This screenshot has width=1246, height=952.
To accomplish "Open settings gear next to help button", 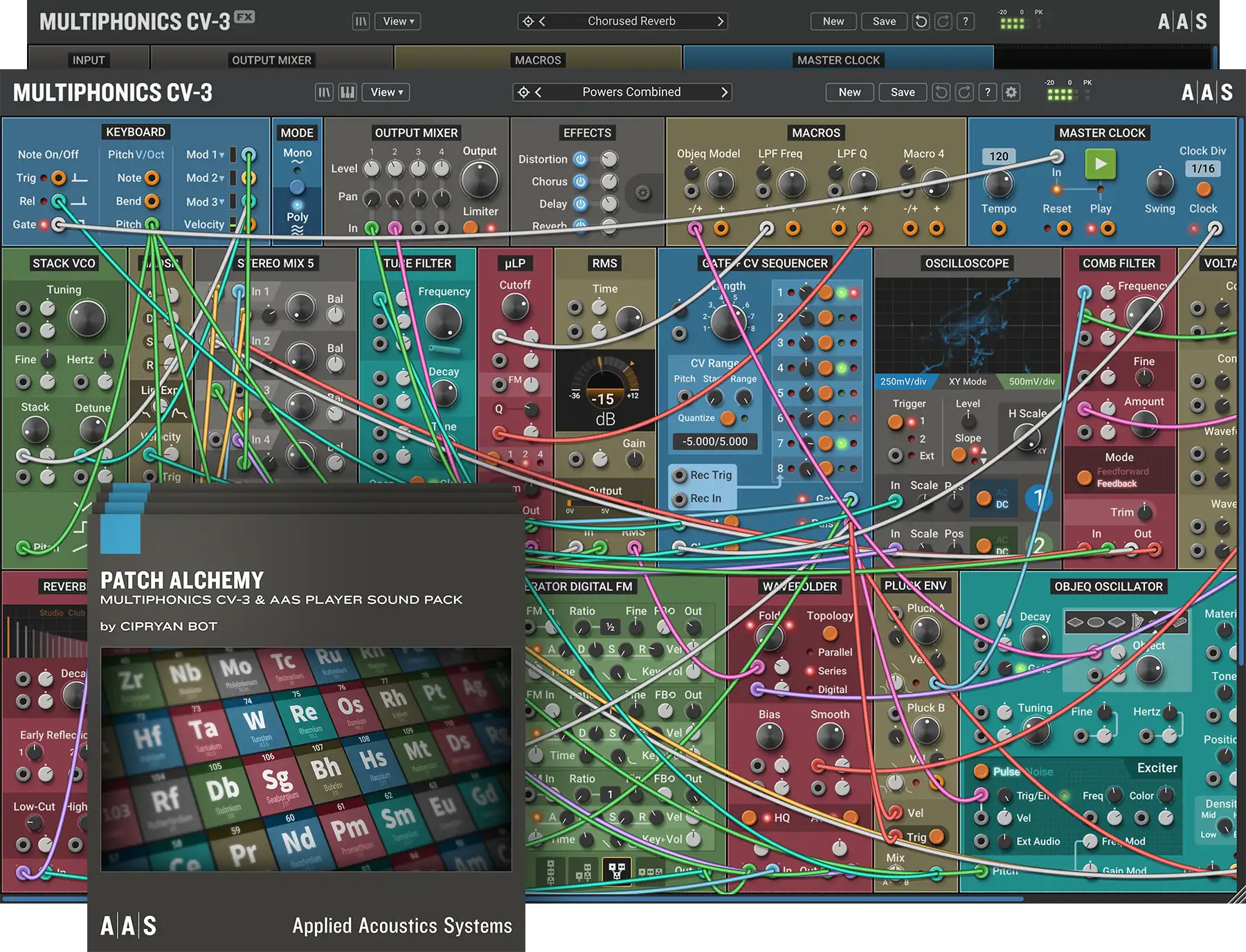I will coord(1011,92).
